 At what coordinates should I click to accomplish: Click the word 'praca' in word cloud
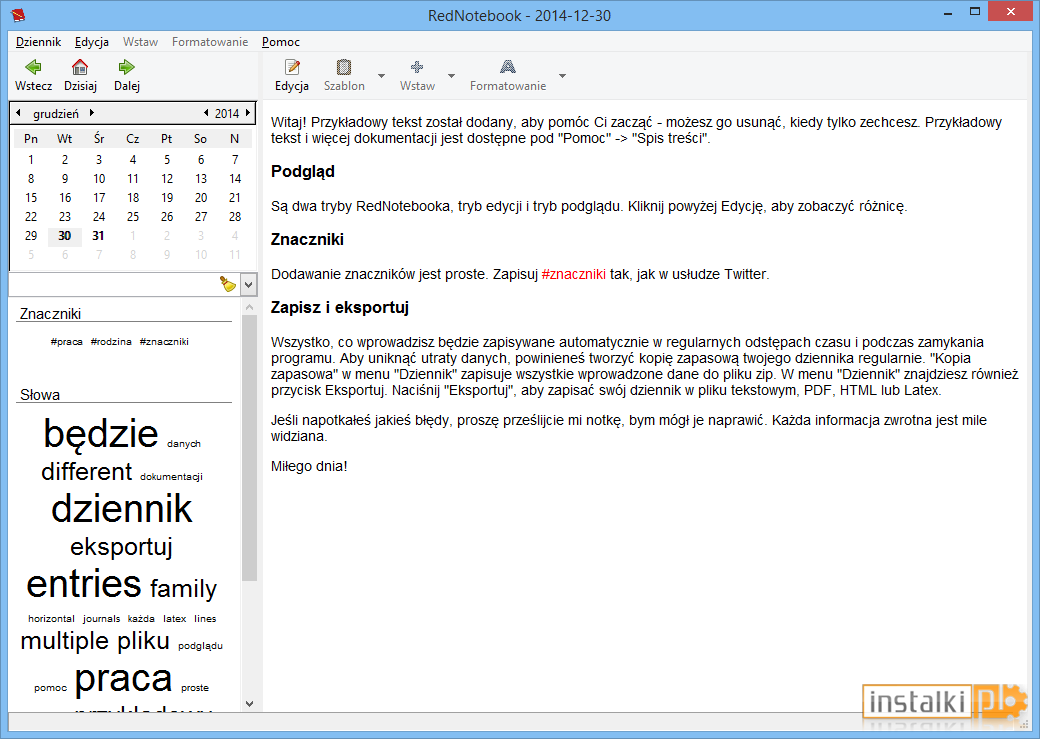click(x=123, y=679)
